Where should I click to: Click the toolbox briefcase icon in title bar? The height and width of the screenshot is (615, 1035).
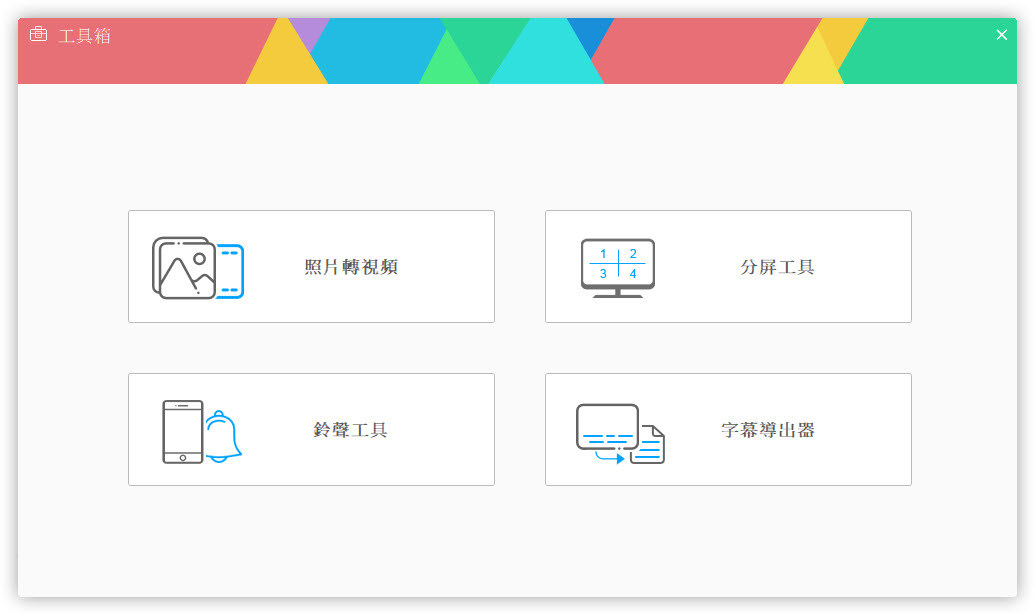(x=38, y=34)
